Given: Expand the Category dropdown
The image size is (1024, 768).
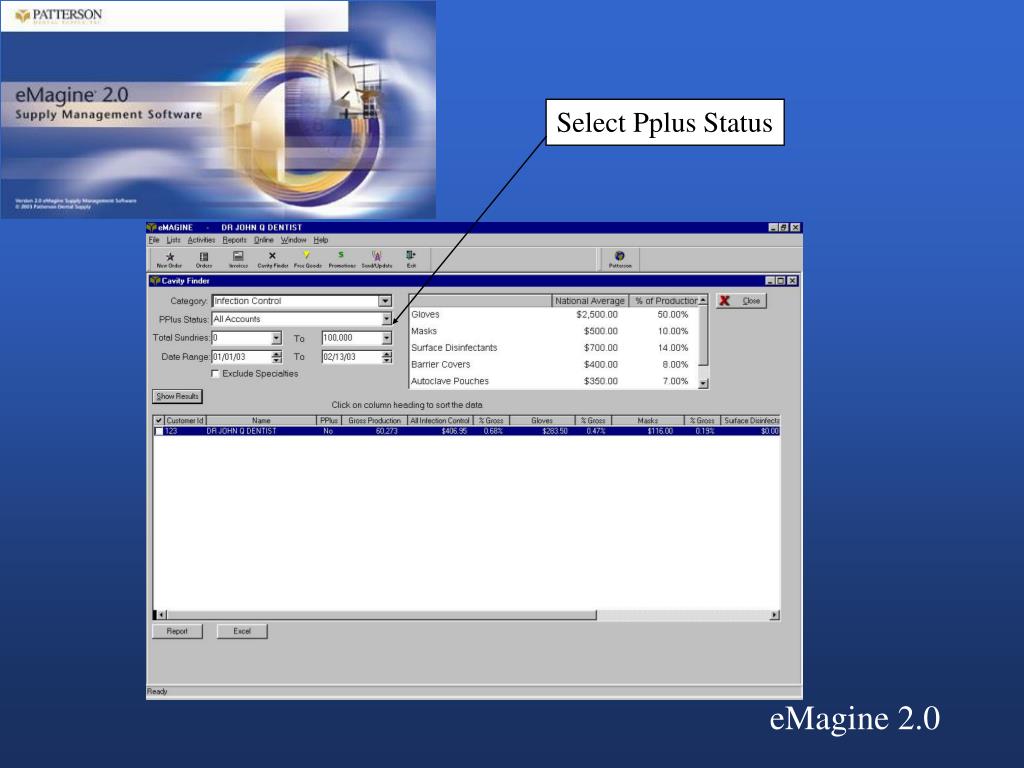Looking at the screenshot, I should point(385,301).
